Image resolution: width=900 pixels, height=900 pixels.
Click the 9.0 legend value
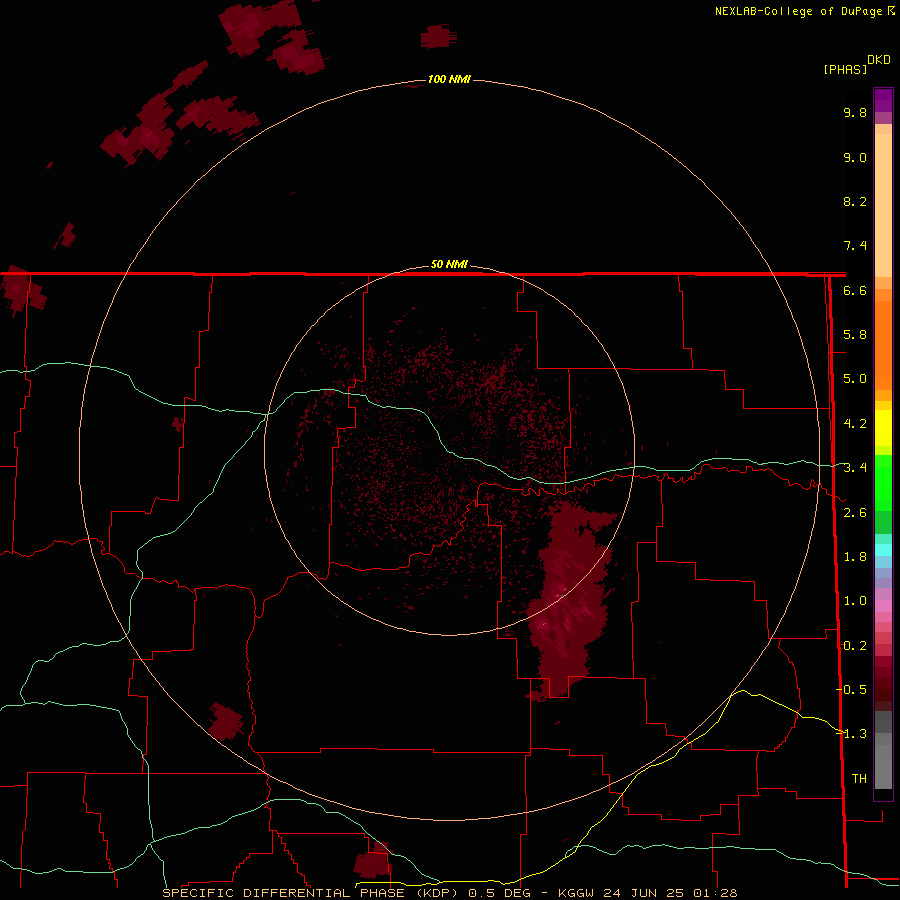[855, 157]
